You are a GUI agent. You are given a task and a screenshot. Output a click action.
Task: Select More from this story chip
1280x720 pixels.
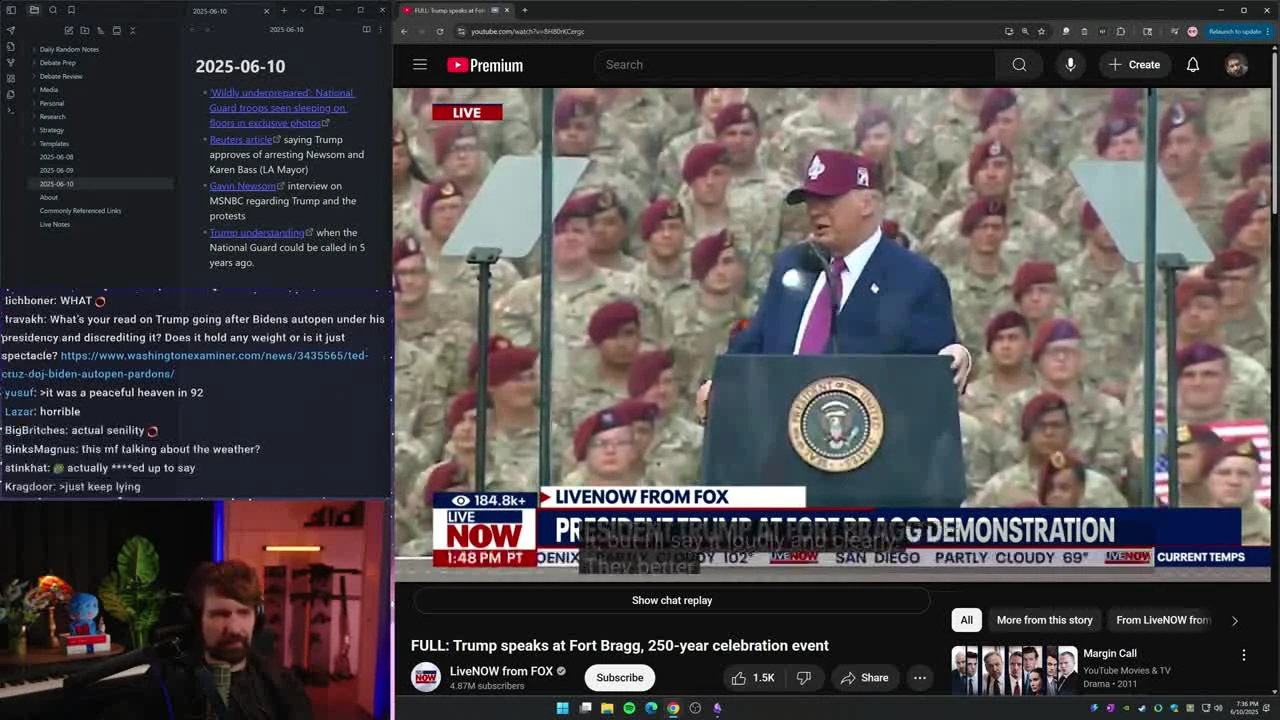[x=1044, y=620]
